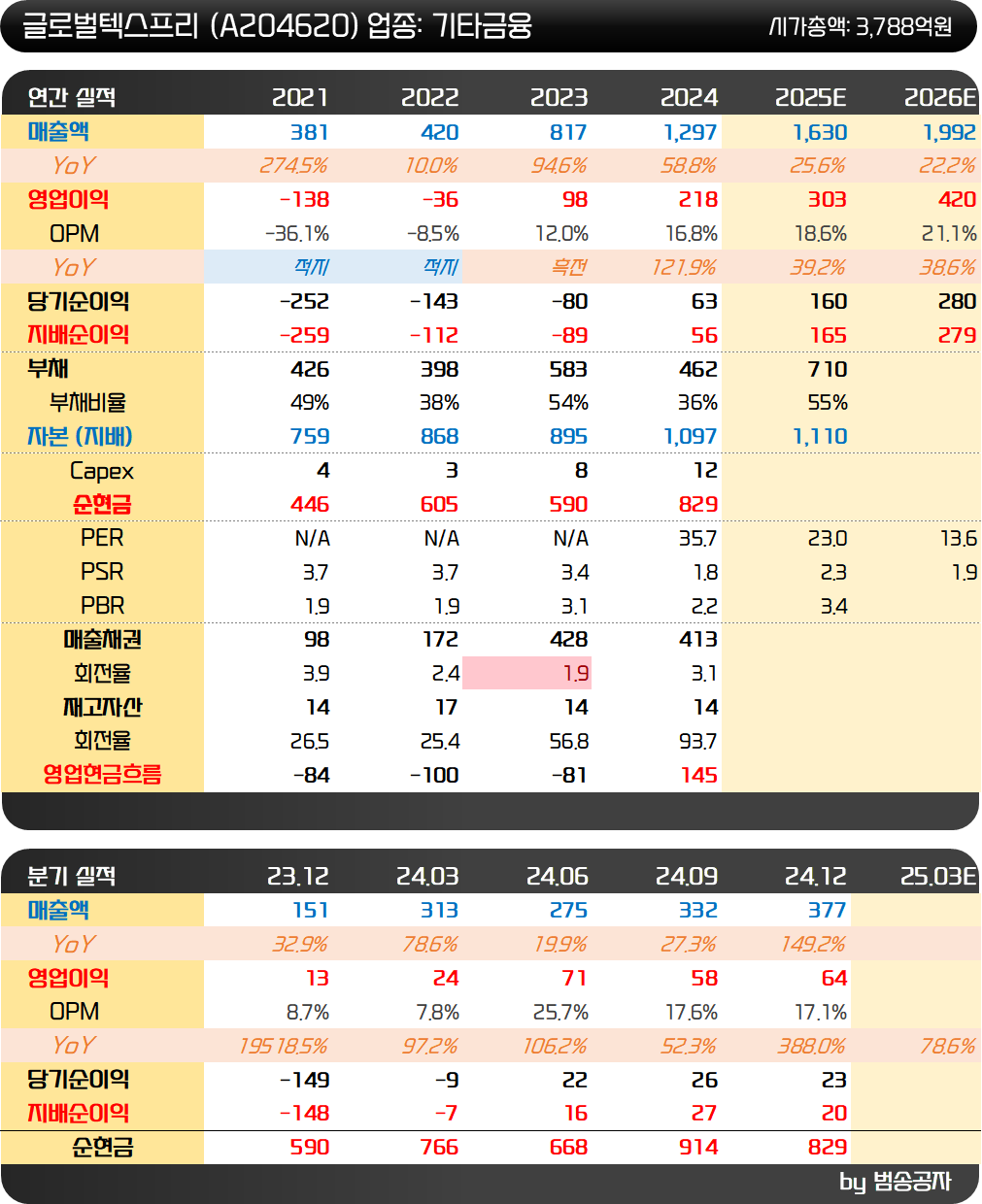Select the 2025E column header
This screenshot has height=1204, width=982.
(811, 97)
